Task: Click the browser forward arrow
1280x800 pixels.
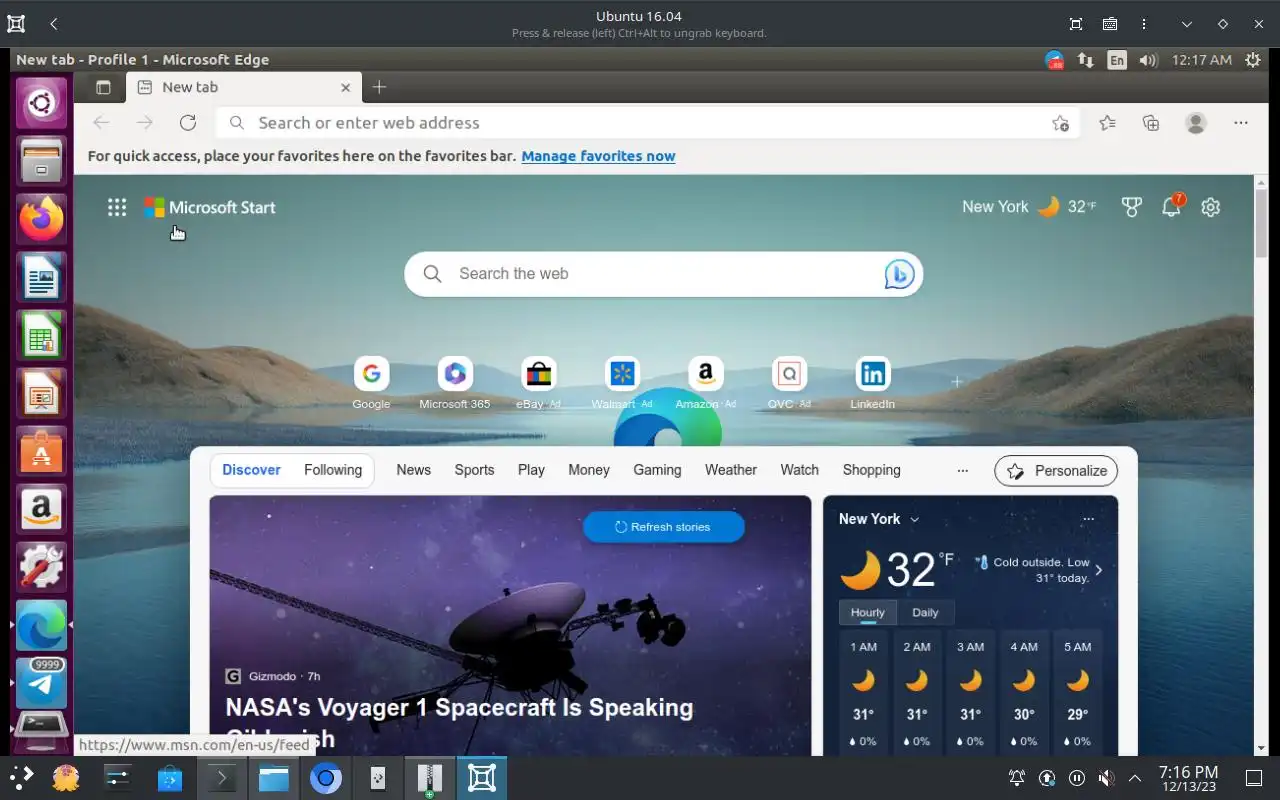Action: (x=145, y=123)
